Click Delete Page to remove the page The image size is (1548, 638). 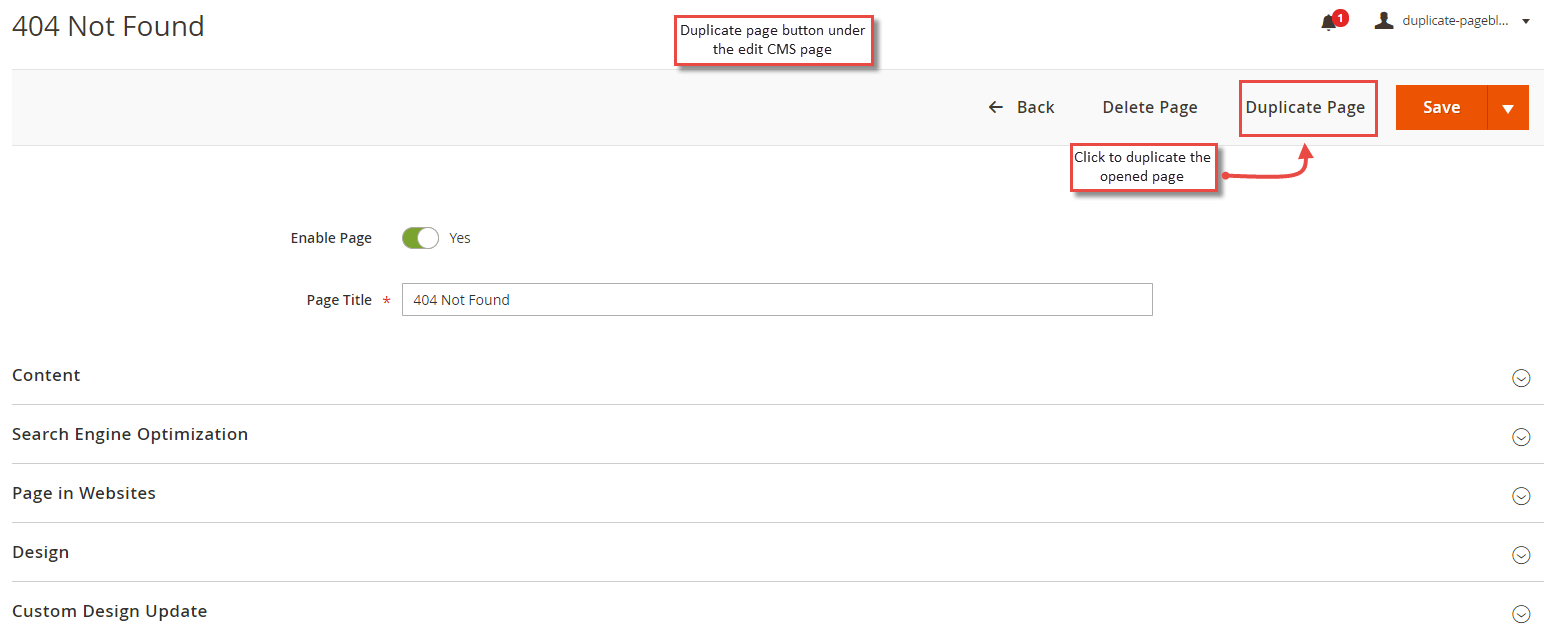(x=1149, y=107)
